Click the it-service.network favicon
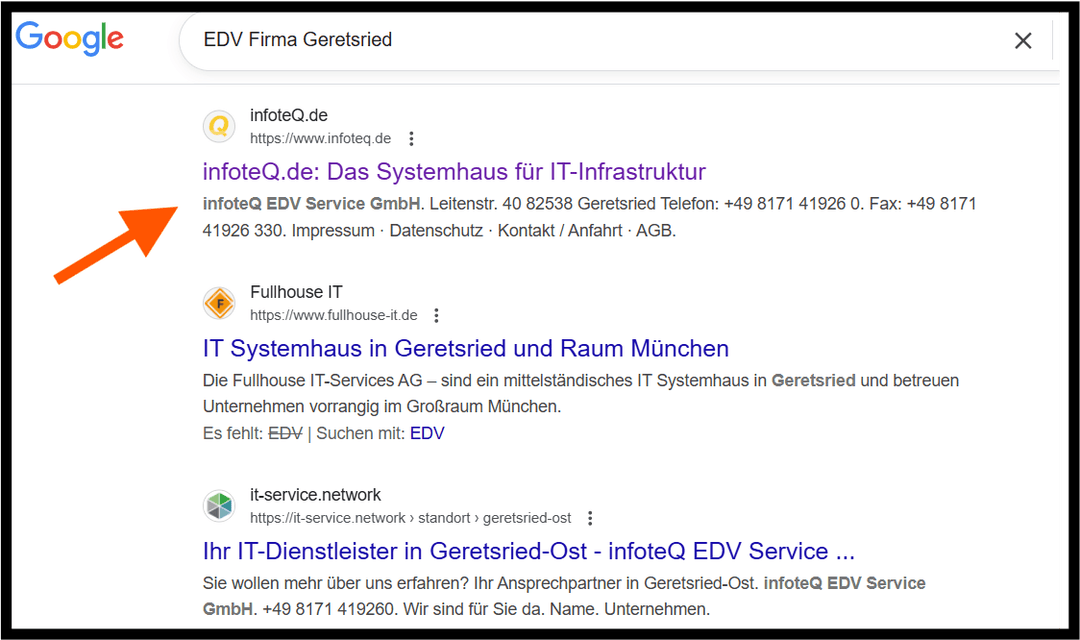1080x640 pixels. (x=218, y=505)
